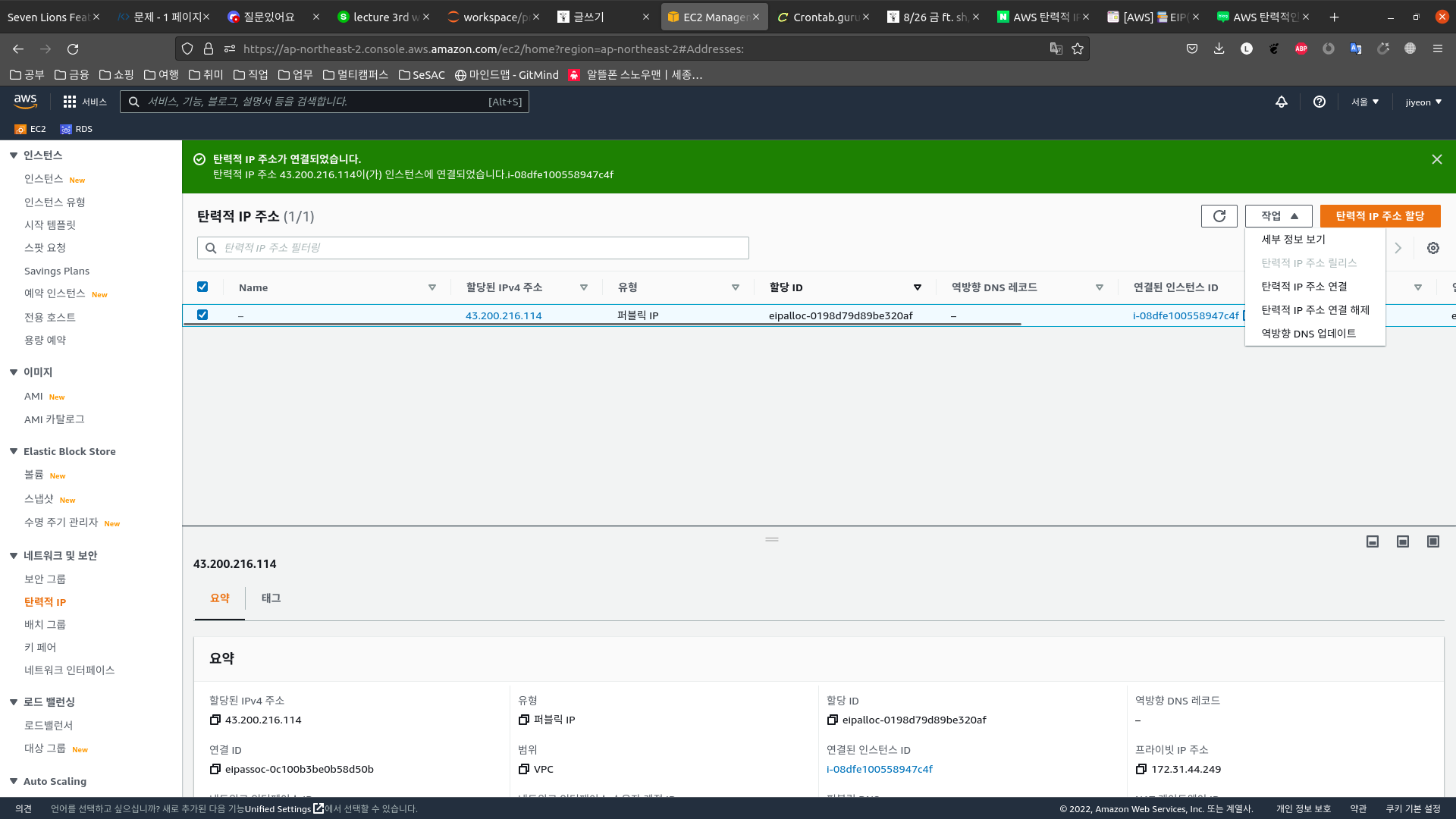Copy the 연결 ID eipassoc value
The image size is (1456, 819).
coord(215,769)
